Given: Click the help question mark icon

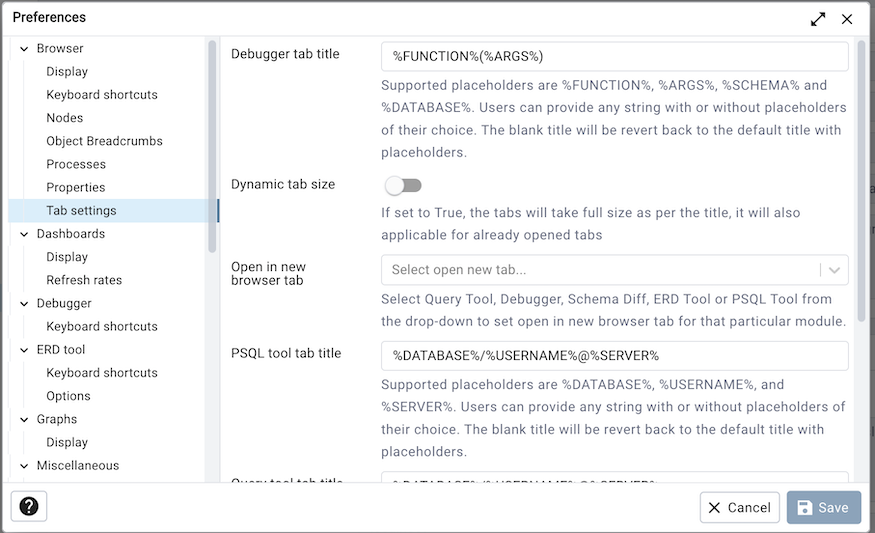Looking at the screenshot, I should (x=29, y=507).
